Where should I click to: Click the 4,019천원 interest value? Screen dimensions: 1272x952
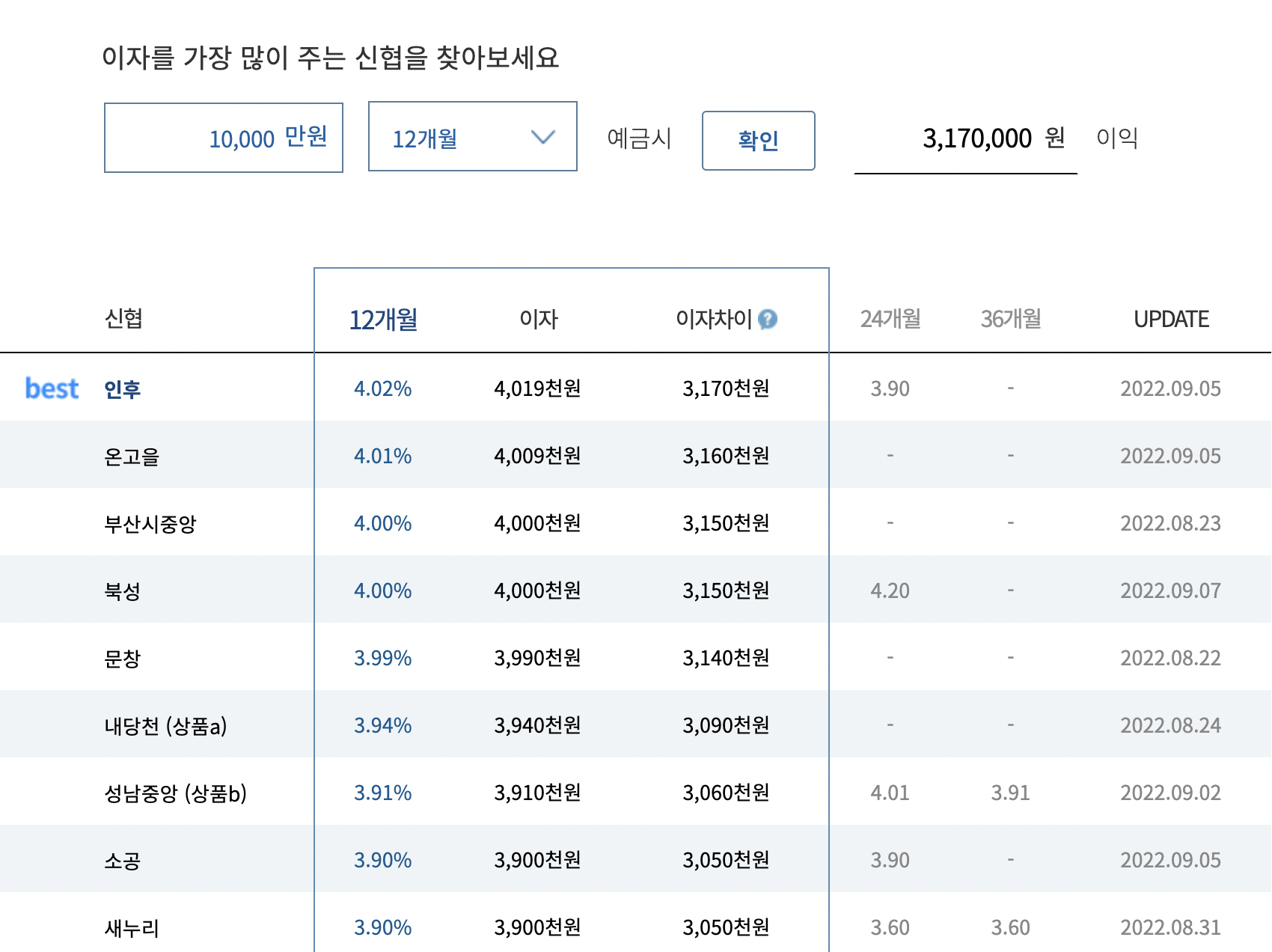click(538, 388)
